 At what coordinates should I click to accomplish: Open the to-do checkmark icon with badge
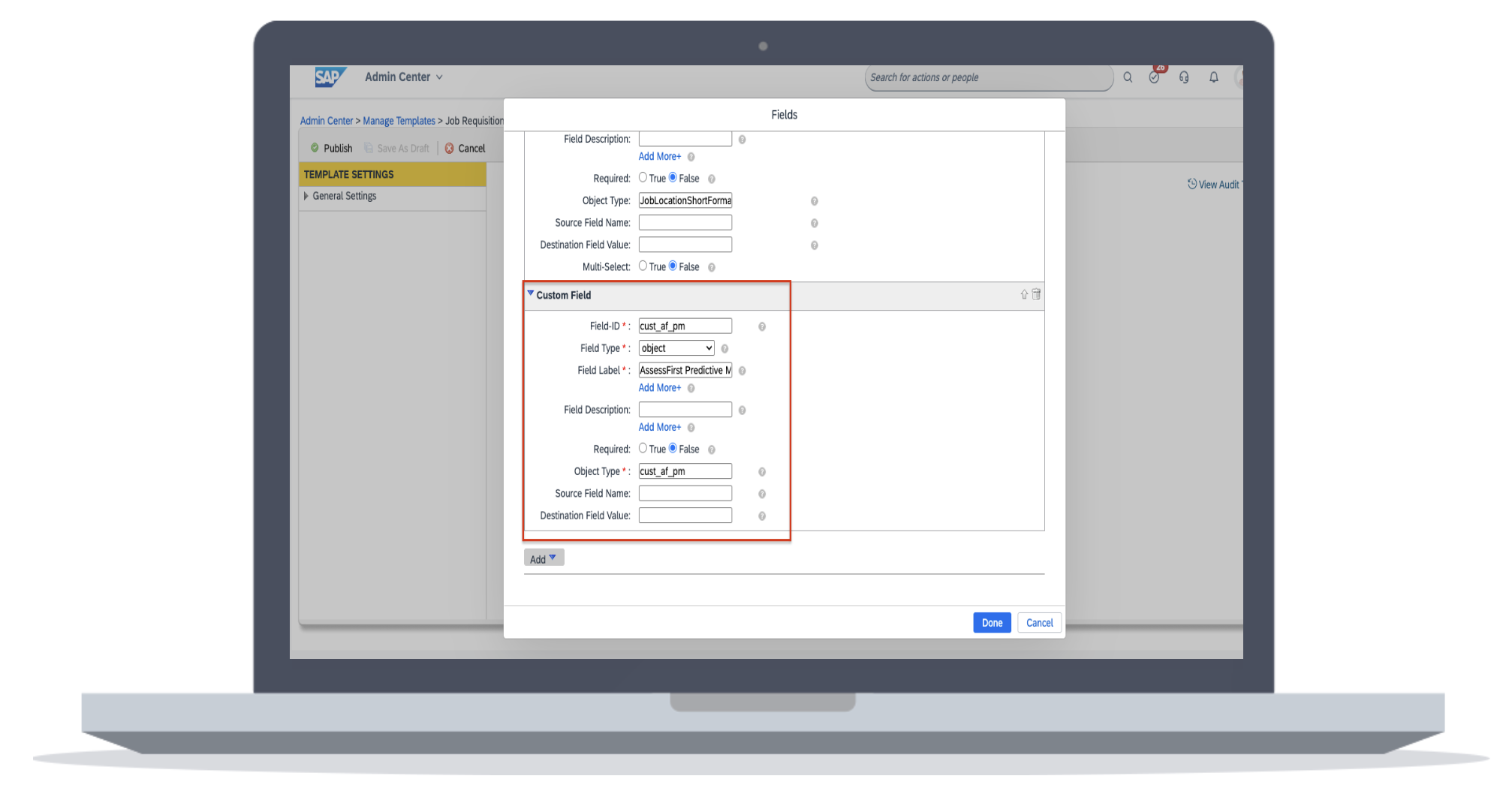click(x=1154, y=77)
